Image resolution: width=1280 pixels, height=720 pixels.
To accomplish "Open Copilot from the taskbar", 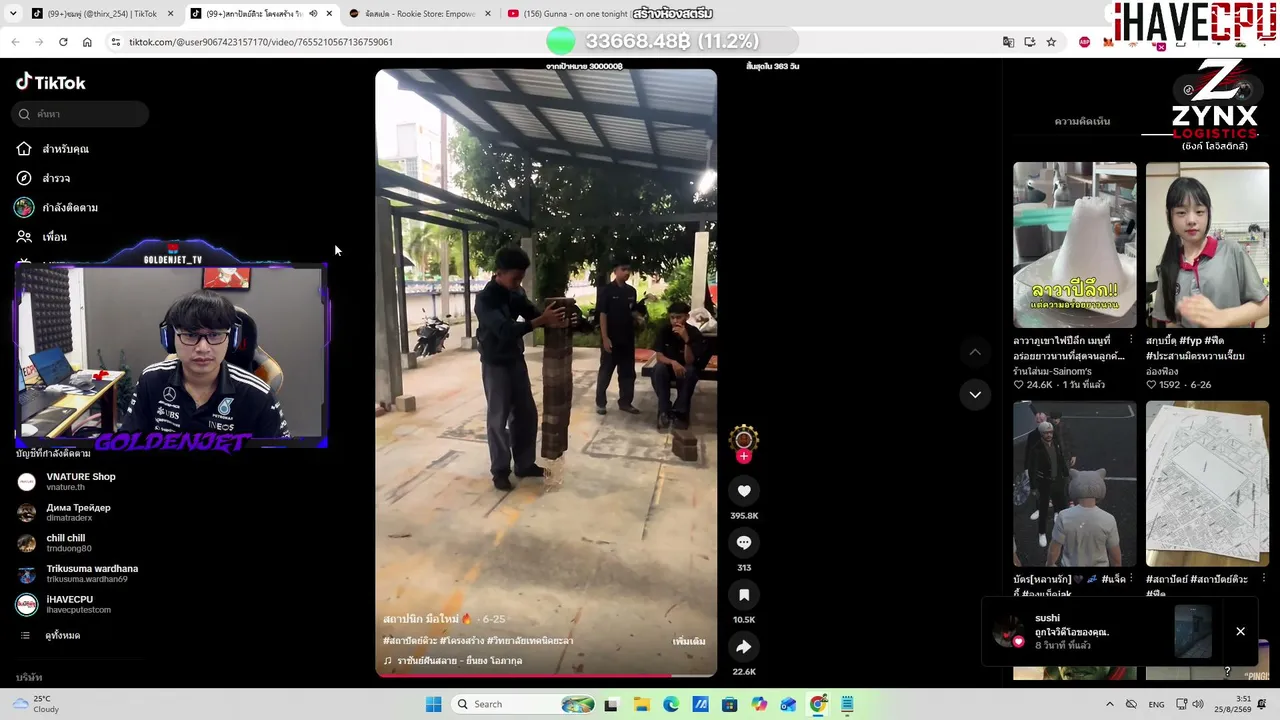I will point(759,704).
